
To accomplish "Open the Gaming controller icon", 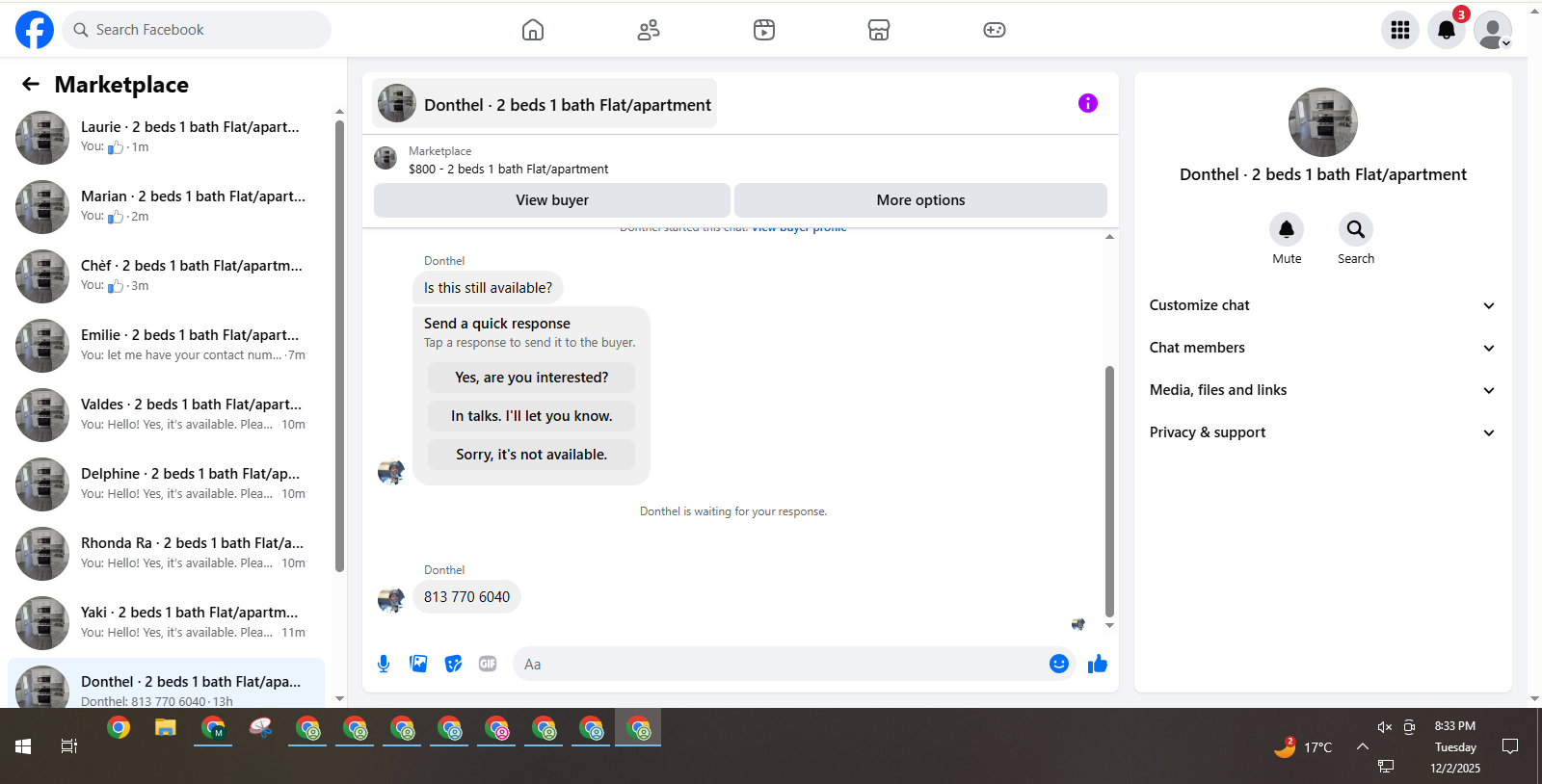I will click(x=995, y=30).
